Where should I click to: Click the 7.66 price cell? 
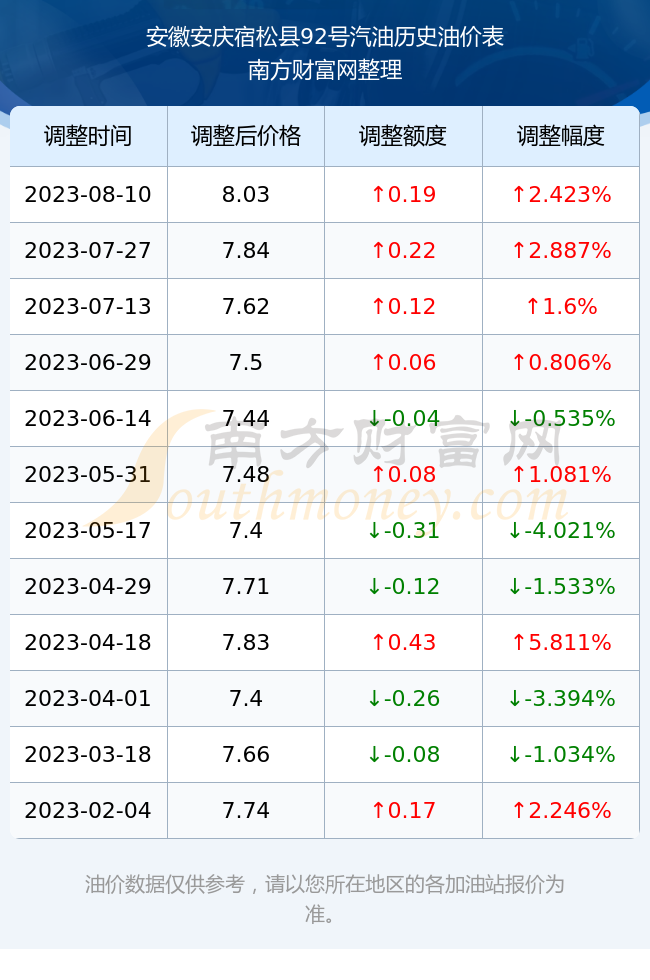tap(246, 754)
